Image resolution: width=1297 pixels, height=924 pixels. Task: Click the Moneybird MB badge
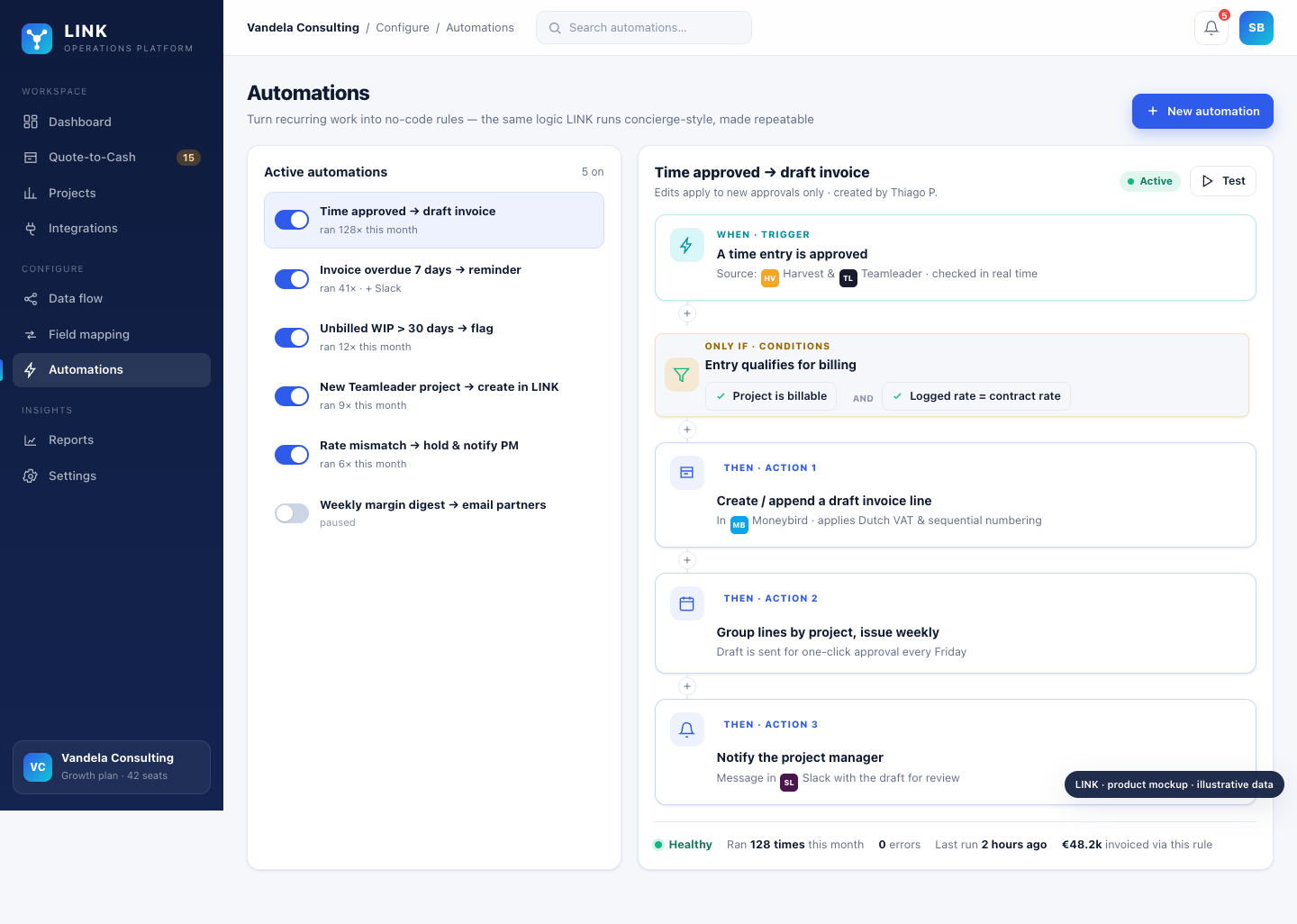click(x=739, y=525)
